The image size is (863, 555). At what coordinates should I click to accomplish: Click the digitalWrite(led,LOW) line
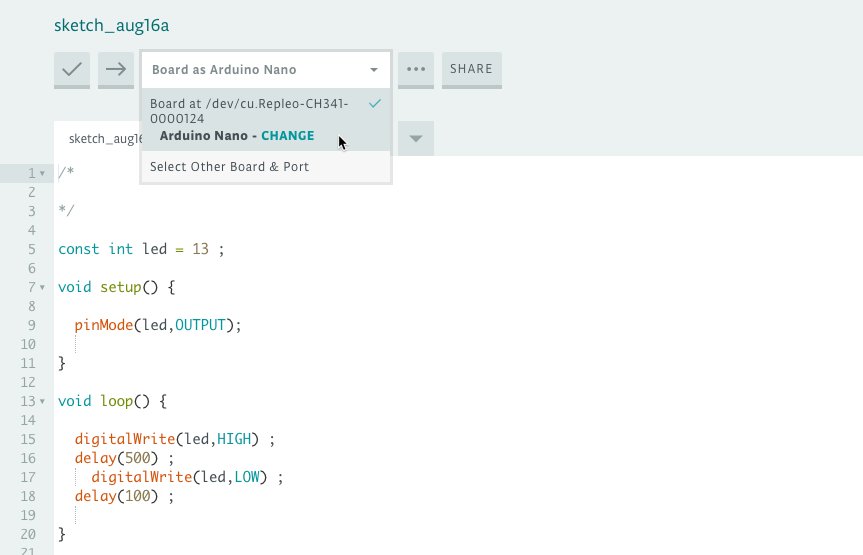[187, 477]
